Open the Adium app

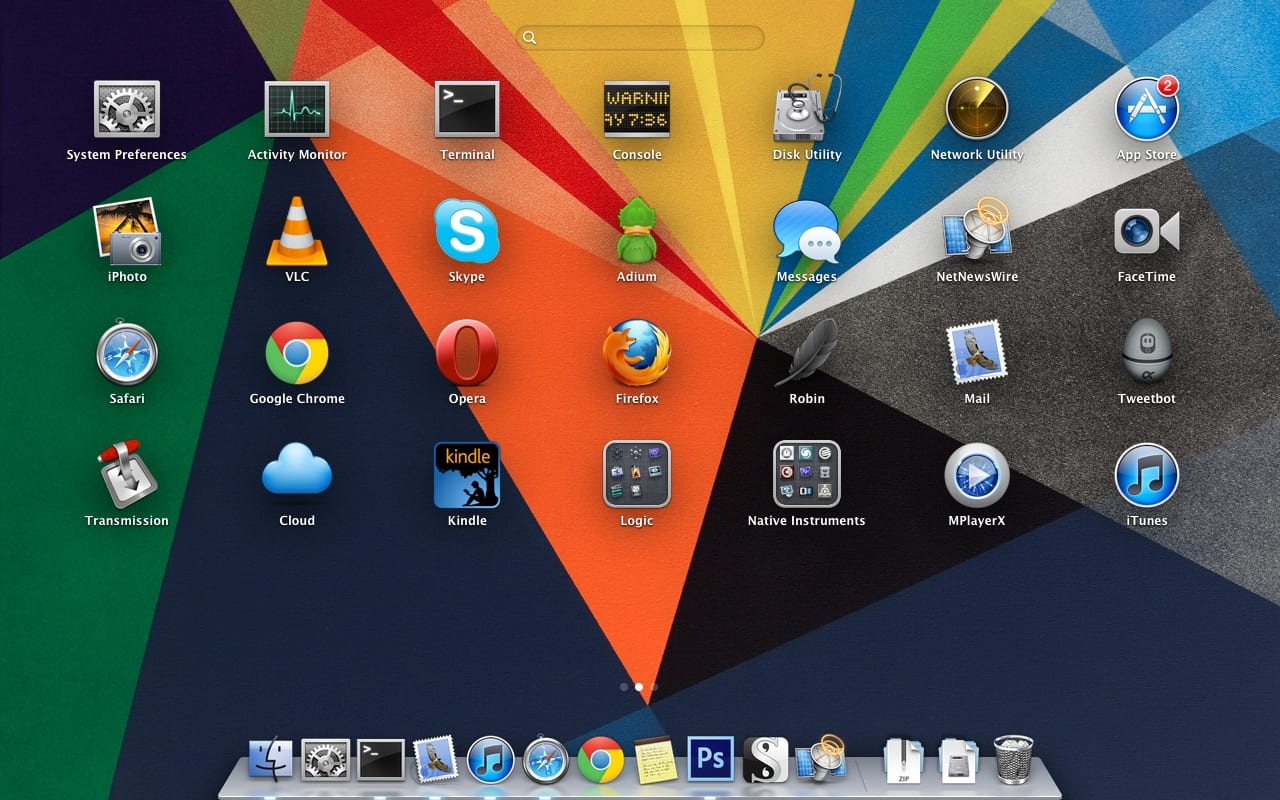(x=637, y=231)
